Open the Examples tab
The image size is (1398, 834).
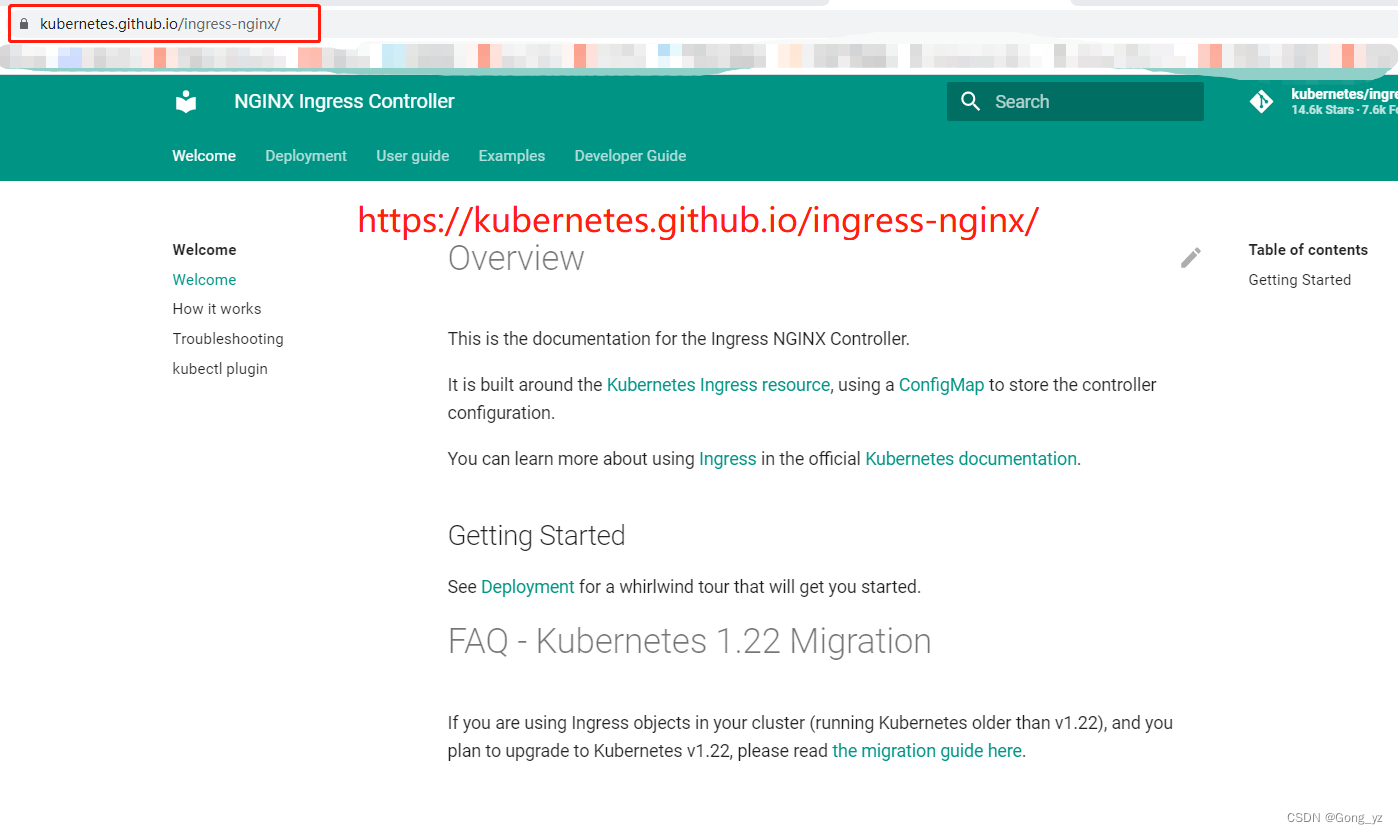(x=512, y=156)
